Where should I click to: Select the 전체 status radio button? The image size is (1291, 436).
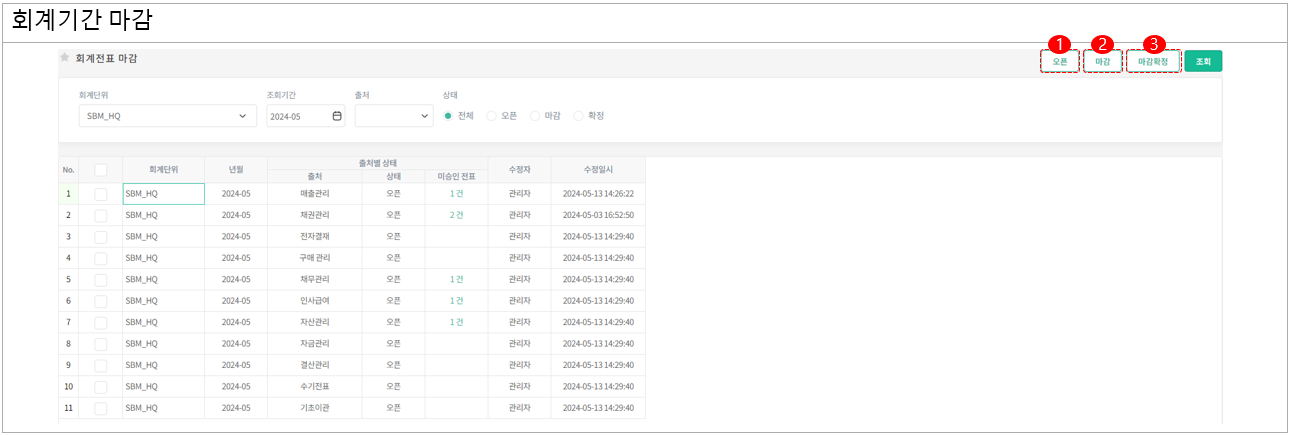click(448, 116)
